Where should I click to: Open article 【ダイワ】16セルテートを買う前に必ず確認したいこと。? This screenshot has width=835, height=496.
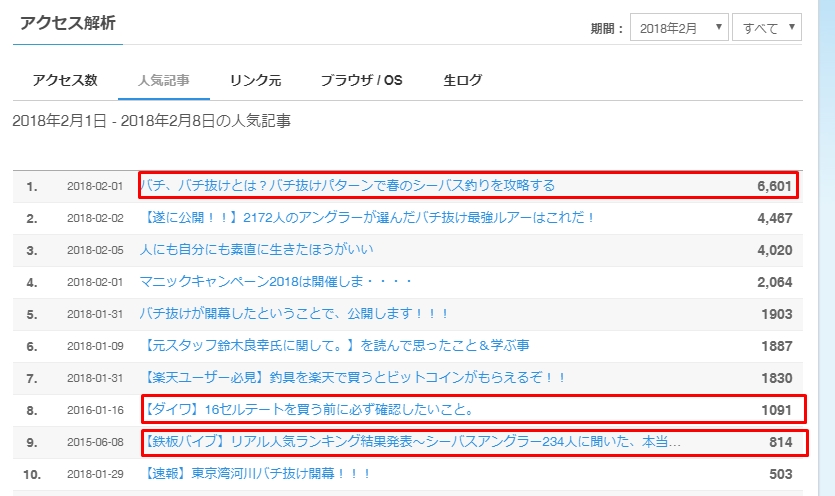click(x=307, y=409)
